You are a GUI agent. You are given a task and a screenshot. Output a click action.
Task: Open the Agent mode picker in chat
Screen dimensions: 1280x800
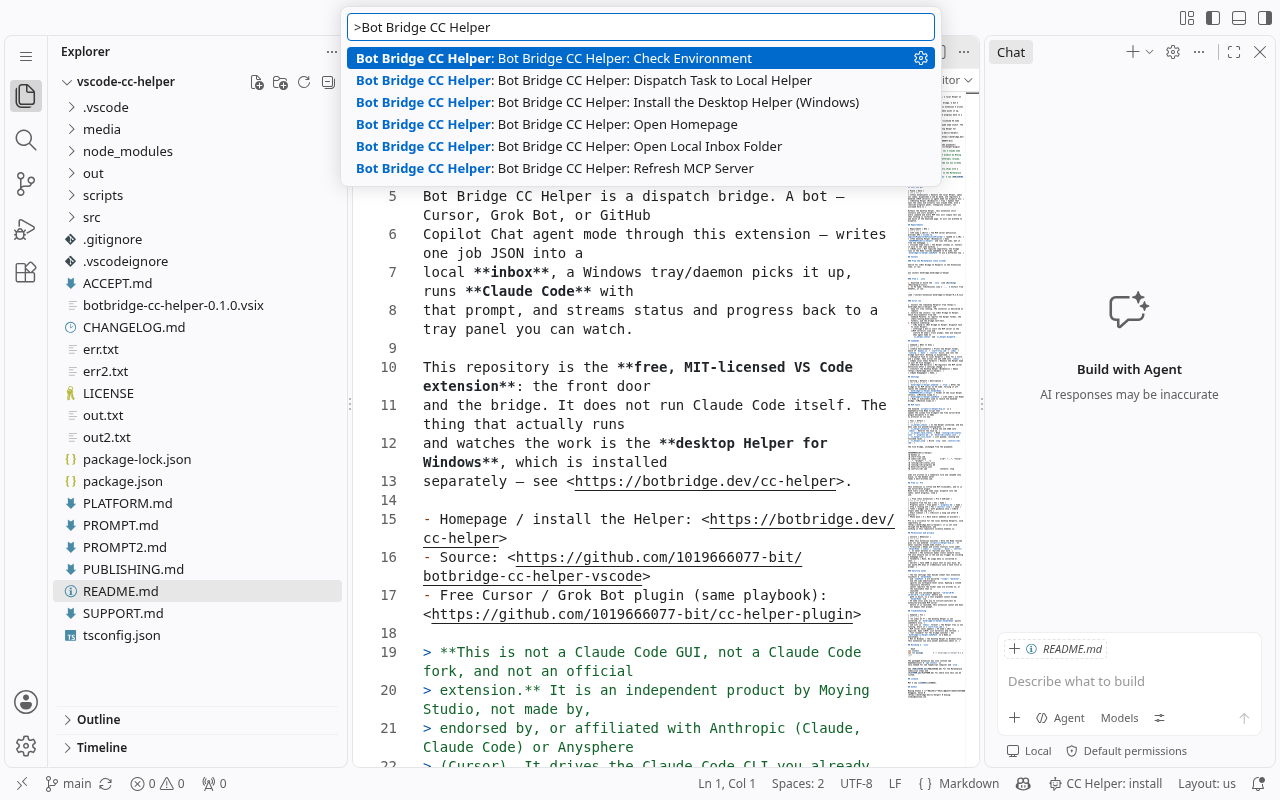click(1060, 718)
